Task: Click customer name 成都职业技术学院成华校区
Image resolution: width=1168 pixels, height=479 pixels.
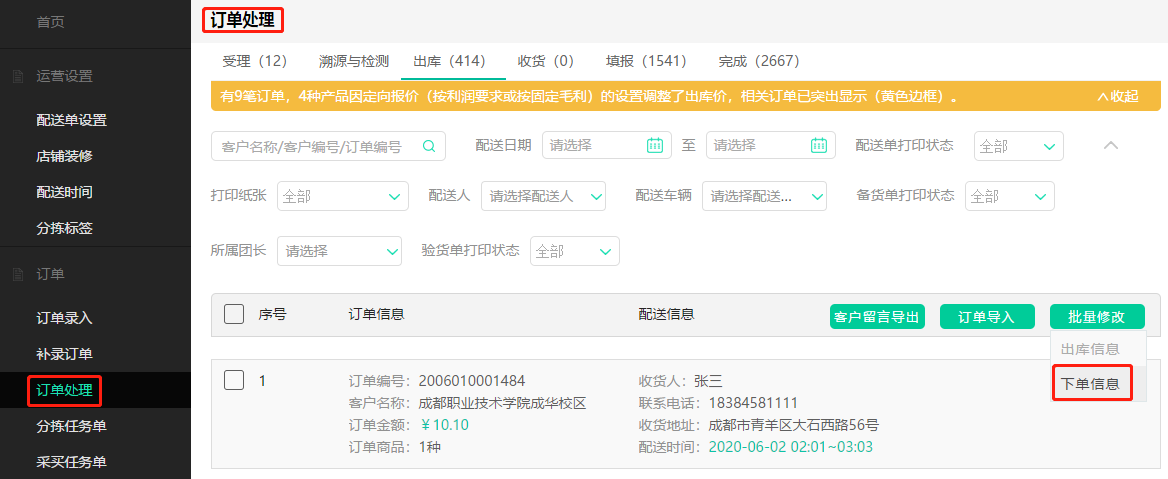Action: pos(503,404)
